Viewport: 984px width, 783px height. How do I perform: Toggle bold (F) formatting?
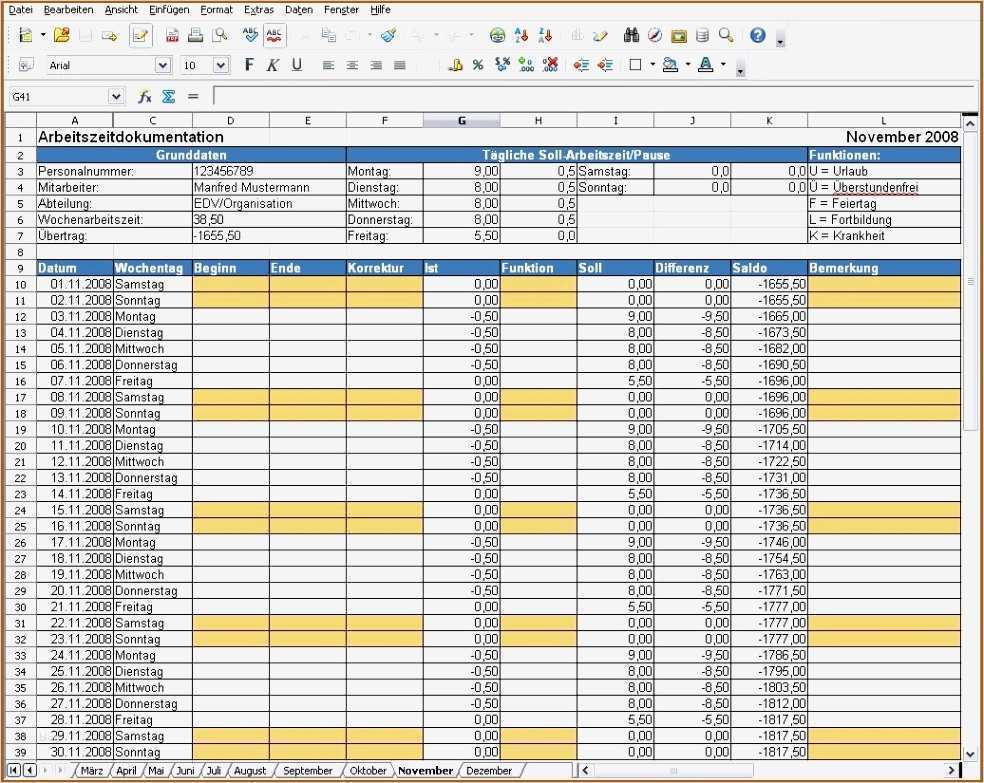[249, 65]
